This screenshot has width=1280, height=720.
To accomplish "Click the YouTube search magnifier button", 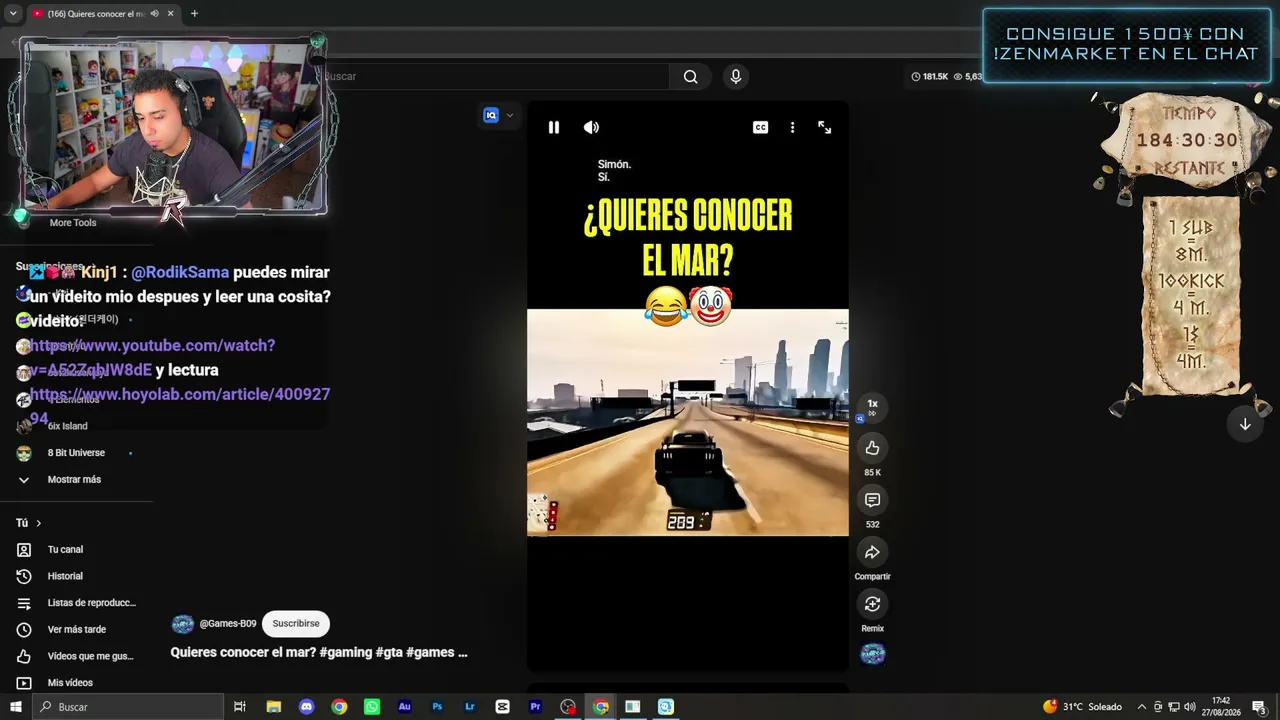I will pos(690,76).
